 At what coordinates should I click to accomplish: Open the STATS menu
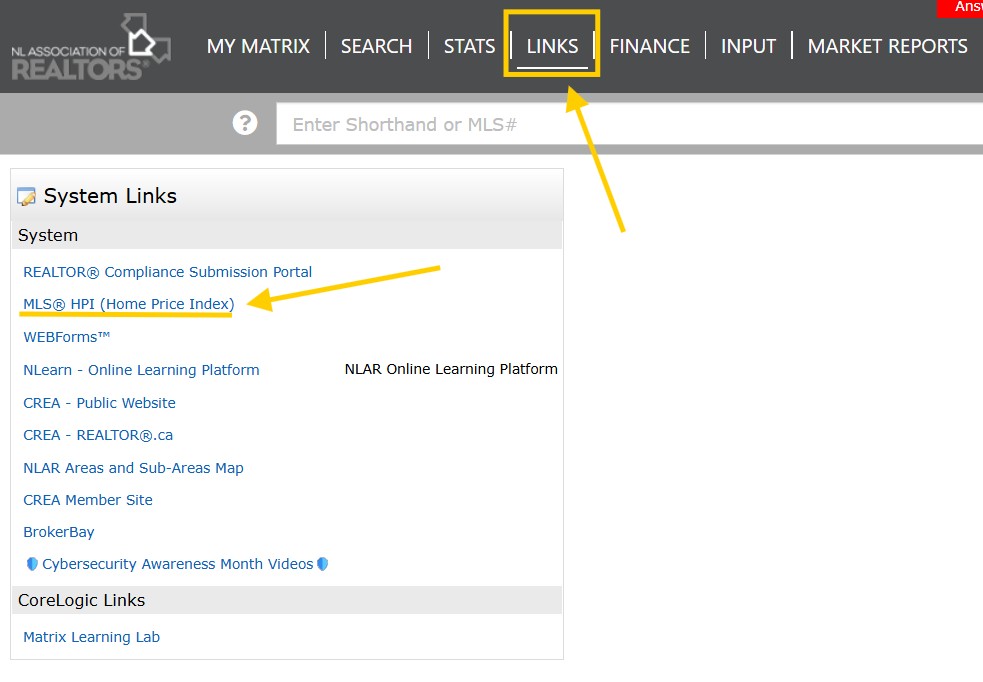coord(470,46)
